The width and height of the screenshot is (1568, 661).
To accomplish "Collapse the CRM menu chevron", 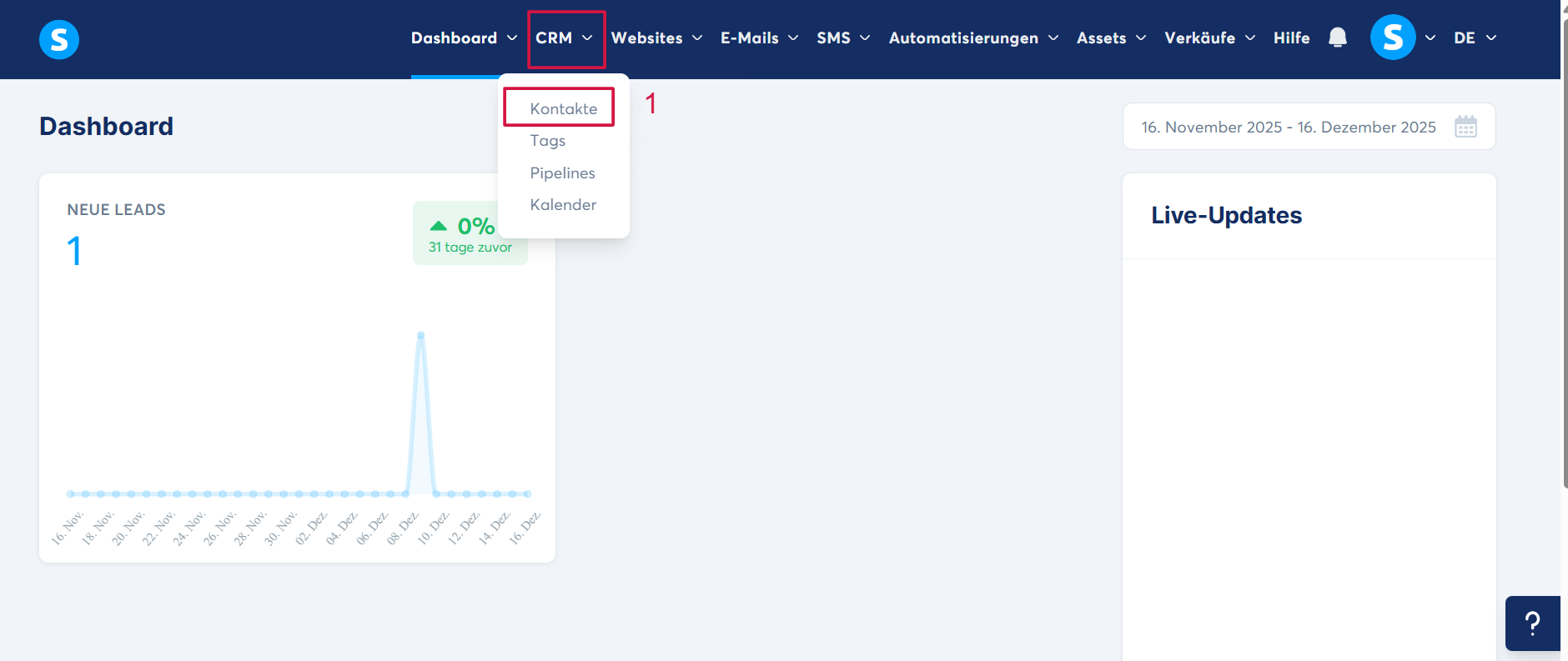I will [x=587, y=38].
